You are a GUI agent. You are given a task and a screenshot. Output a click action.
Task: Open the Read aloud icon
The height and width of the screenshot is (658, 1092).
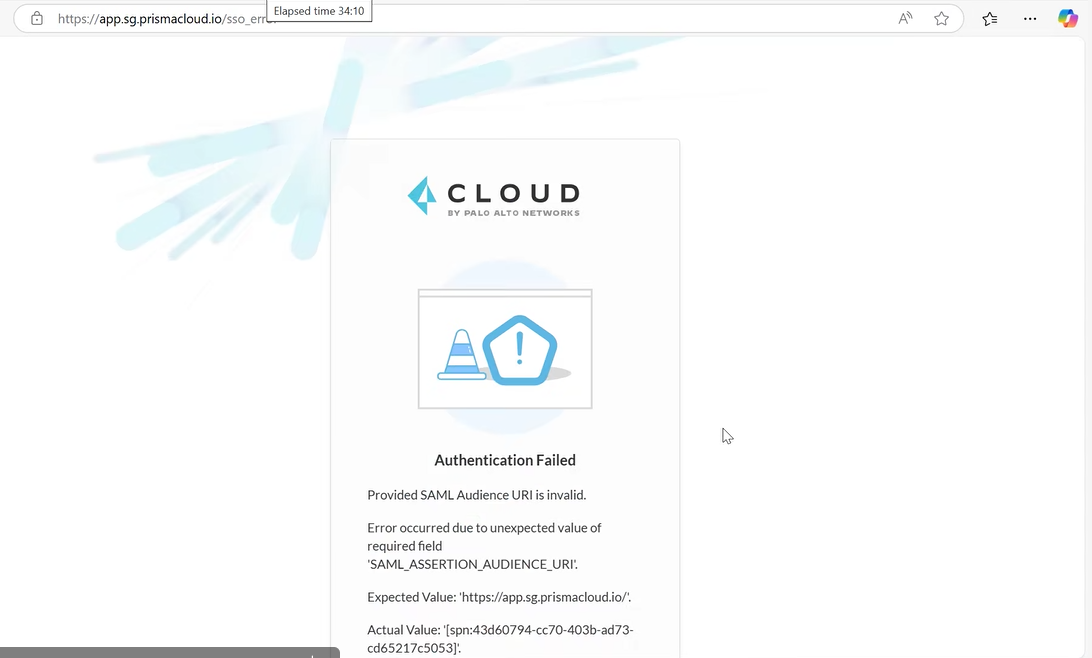tap(905, 19)
